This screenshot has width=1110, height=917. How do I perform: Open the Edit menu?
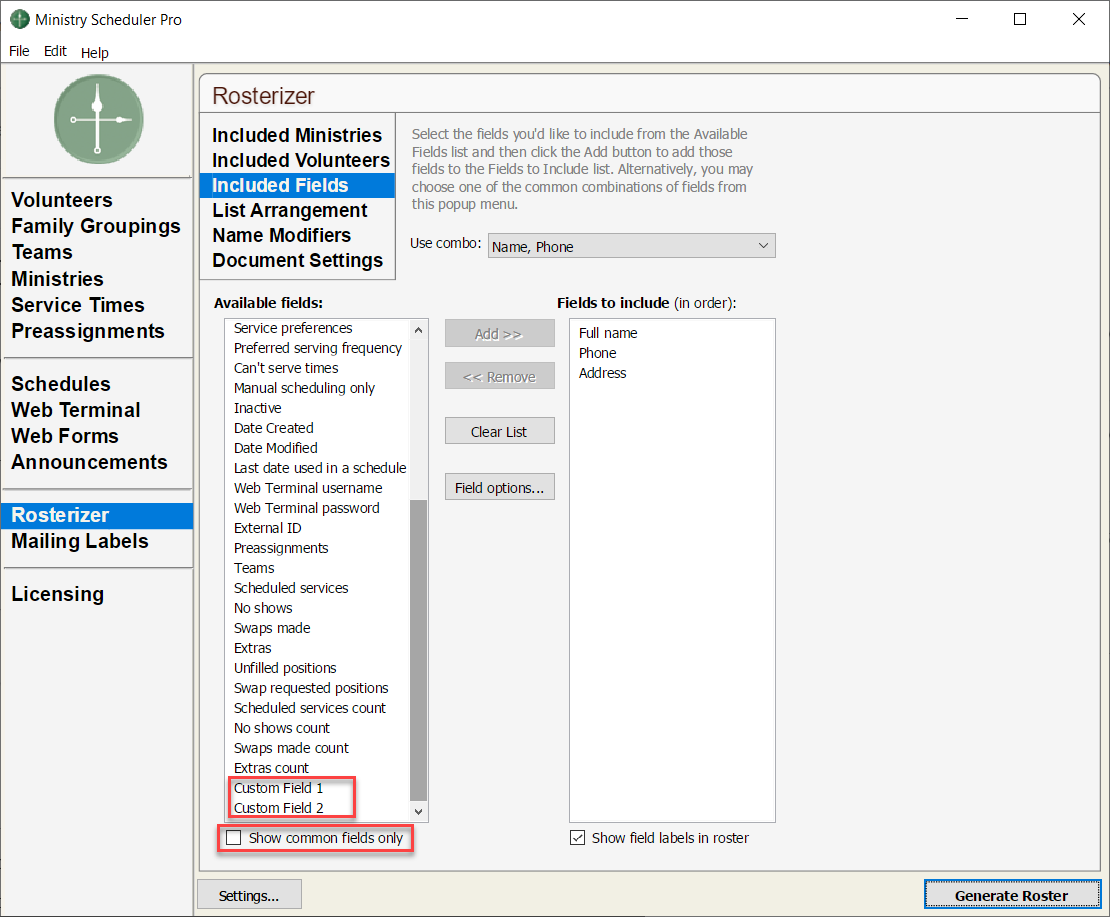tap(55, 51)
